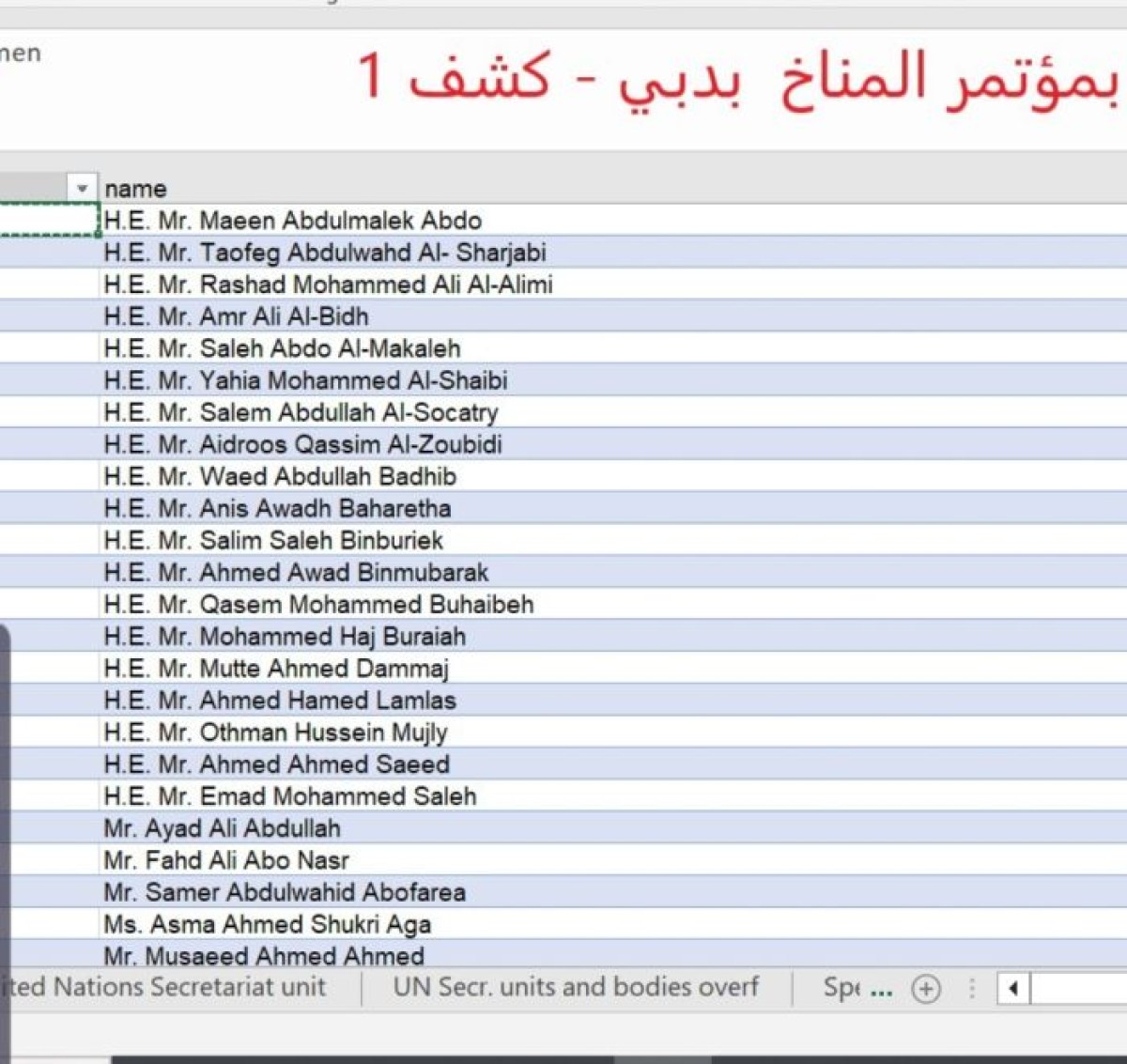Select cell 'Ms. Asma Ahmed Shukri Aga'
Screen dimensions: 1127x1064
click(x=612, y=923)
